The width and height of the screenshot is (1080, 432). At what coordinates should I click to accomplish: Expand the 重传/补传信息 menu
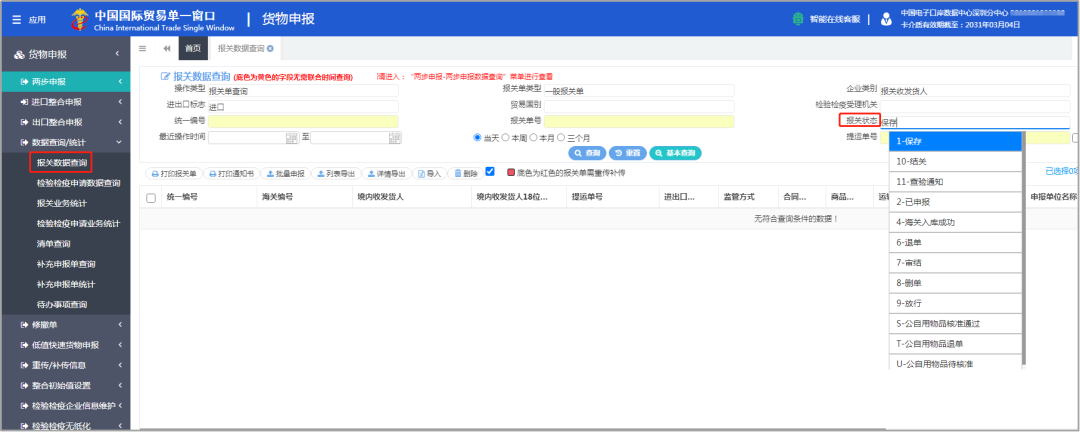click(x=65, y=365)
